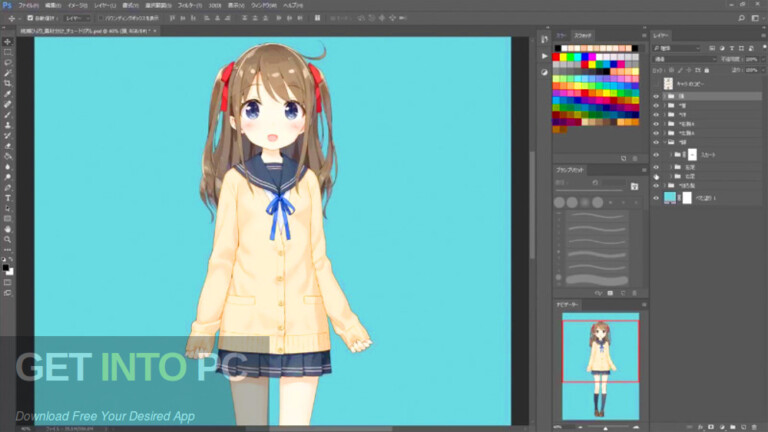Viewport: 768px width, 432px height.
Task: Select the Eraser tool
Action: point(7,146)
